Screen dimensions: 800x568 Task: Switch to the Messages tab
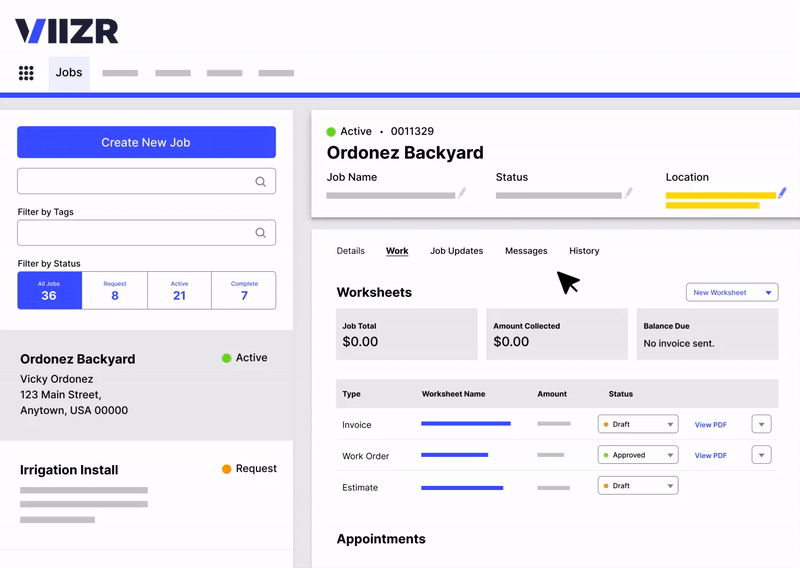coord(526,251)
